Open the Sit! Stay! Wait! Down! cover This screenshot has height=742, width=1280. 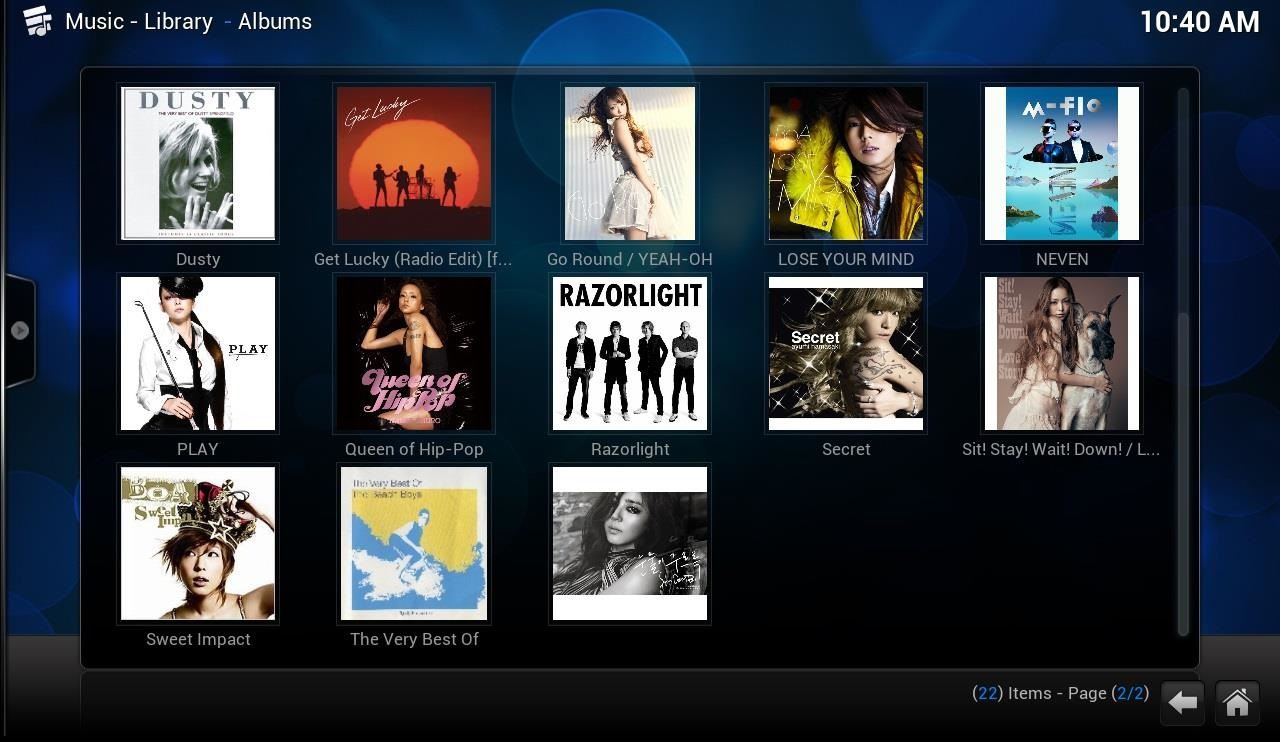tap(1062, 353)
